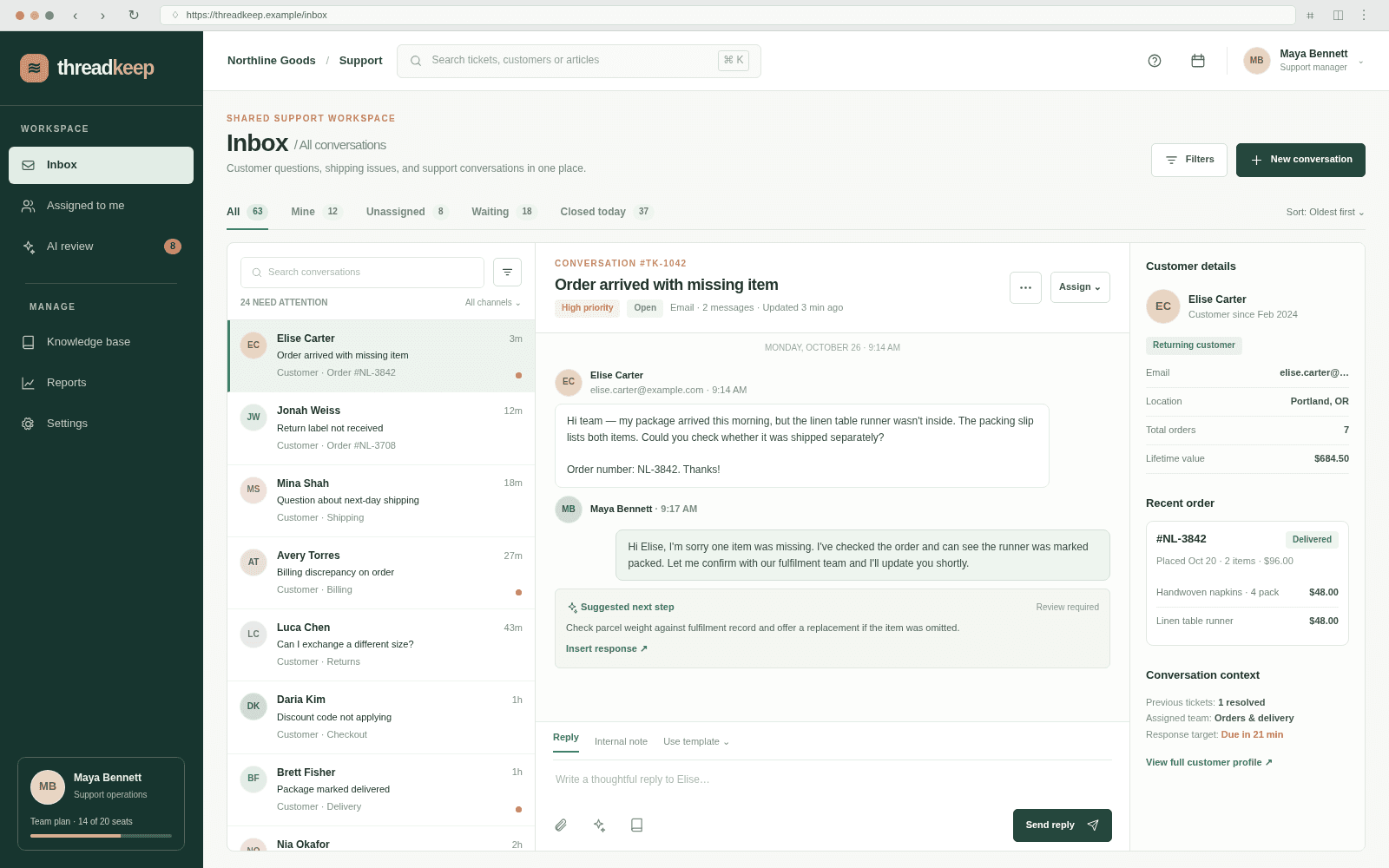The width and height of the screenshot is (1389, 868).
Task: Click the conversation list filter icon
Action: [x=507, y=273]
